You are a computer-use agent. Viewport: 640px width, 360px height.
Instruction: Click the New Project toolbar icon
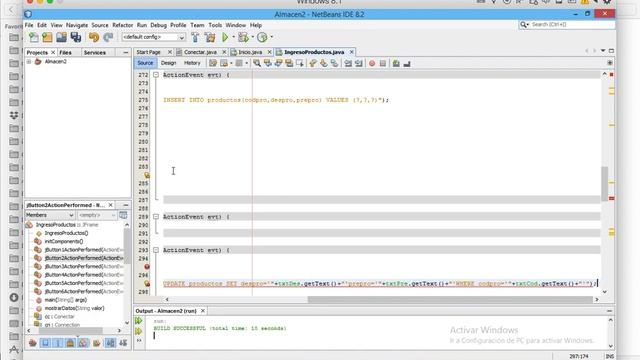[47, 37]
